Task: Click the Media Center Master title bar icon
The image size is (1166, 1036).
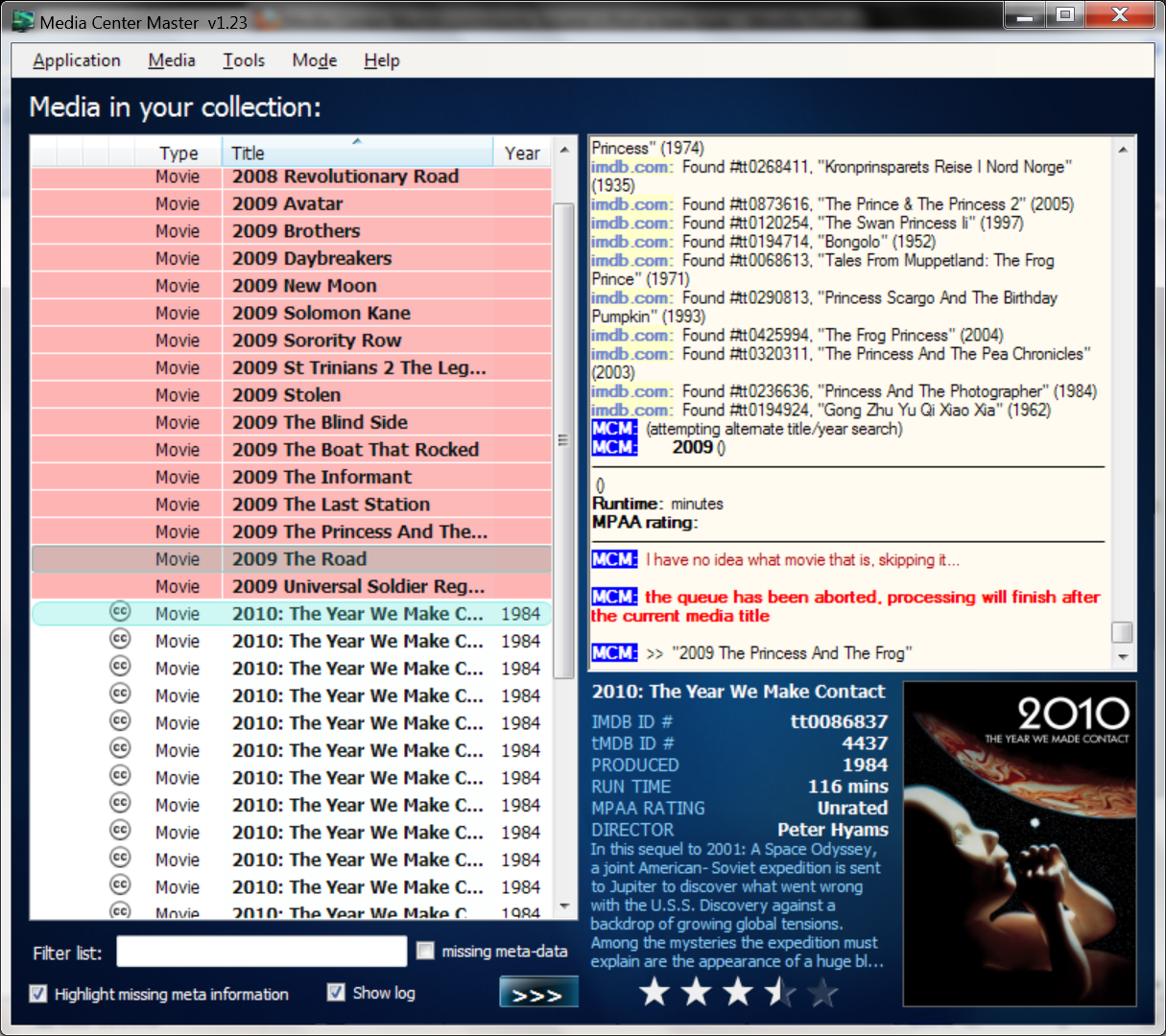Action: [x=22, y=21]
